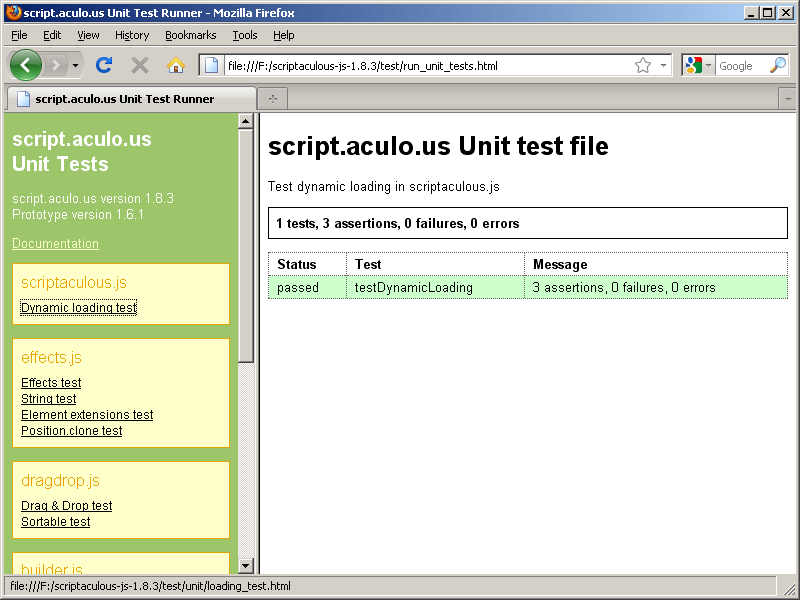Viewport: 800px width, 600px height.
Task: Run the Dynamic loading test link
Action: pos(79,308)
